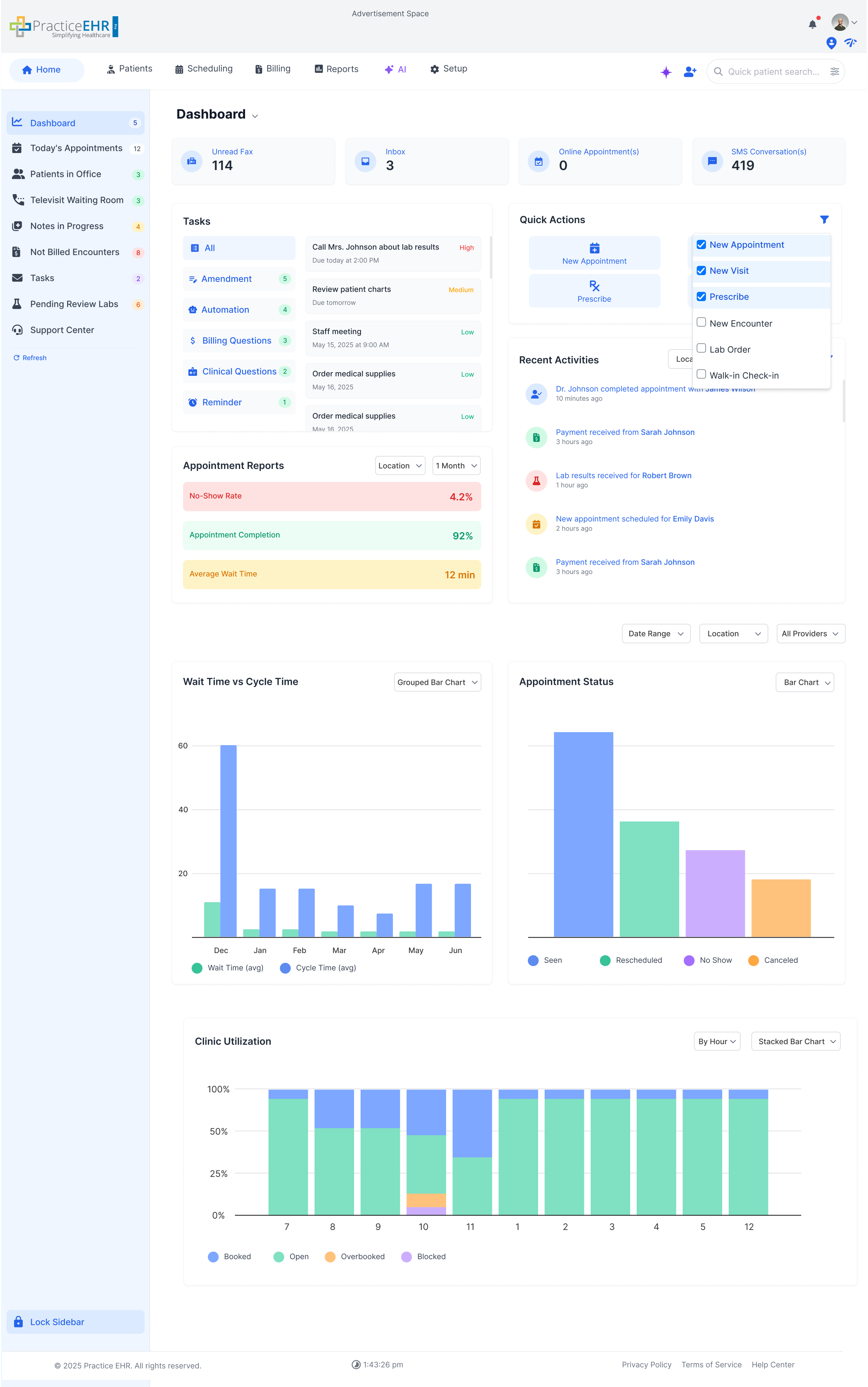Change the Stacked Bar Chart selector
The image size is (868, 1387).
tap(796, 1041)
